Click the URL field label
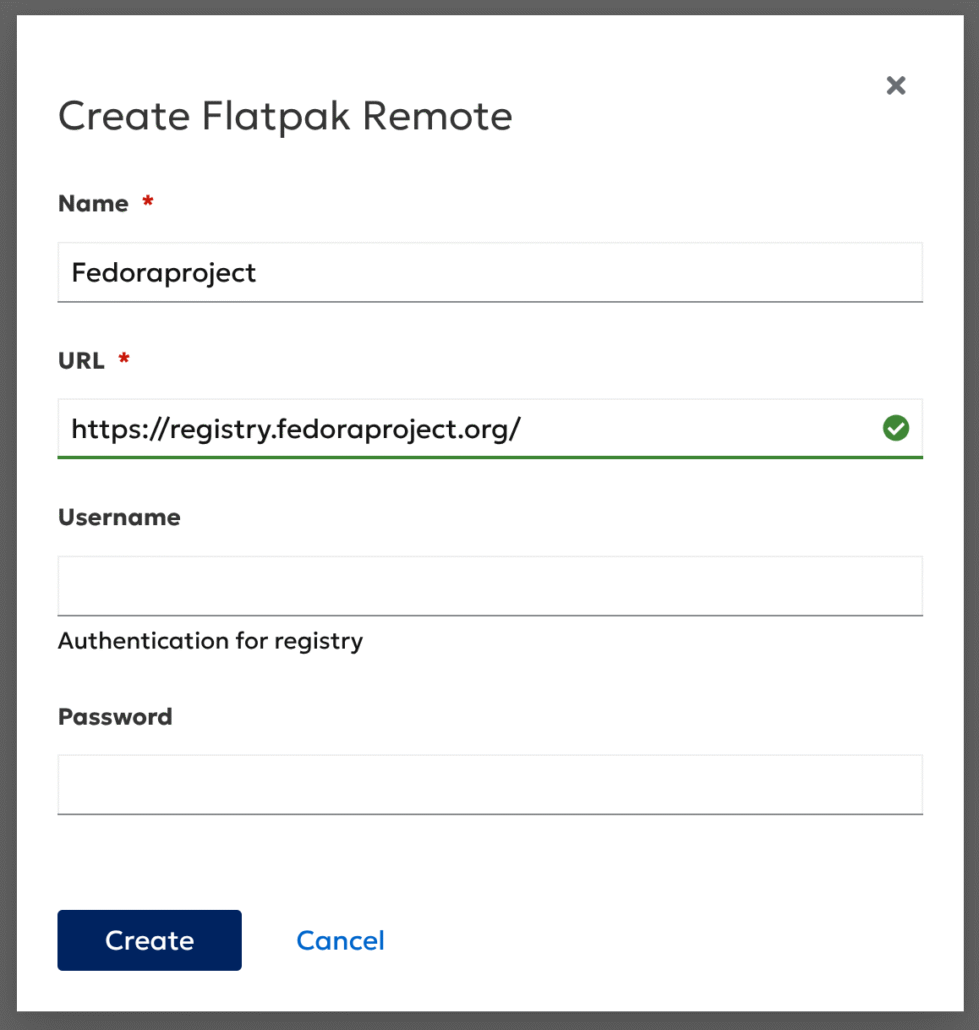Screen dimensions: 979x1030 [81, 361]
